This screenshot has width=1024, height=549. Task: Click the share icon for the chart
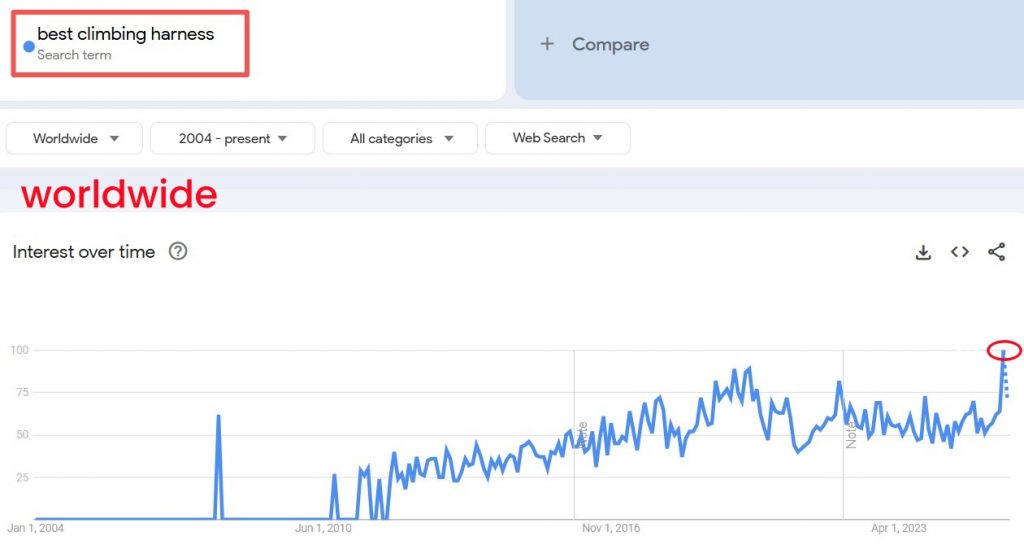996,252
